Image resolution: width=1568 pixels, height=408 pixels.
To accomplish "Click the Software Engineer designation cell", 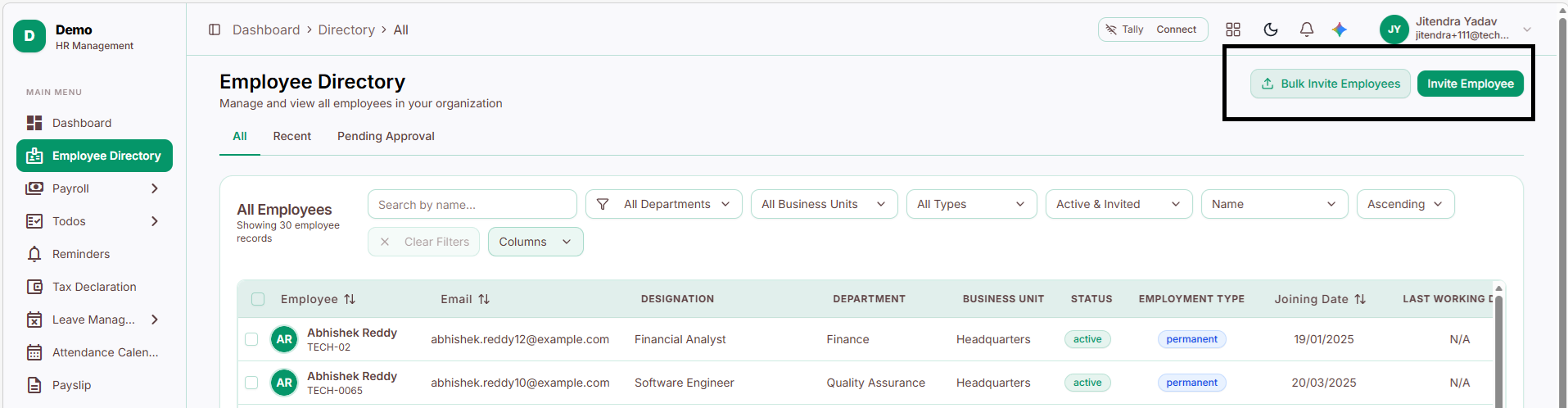I will click(684, 383).
